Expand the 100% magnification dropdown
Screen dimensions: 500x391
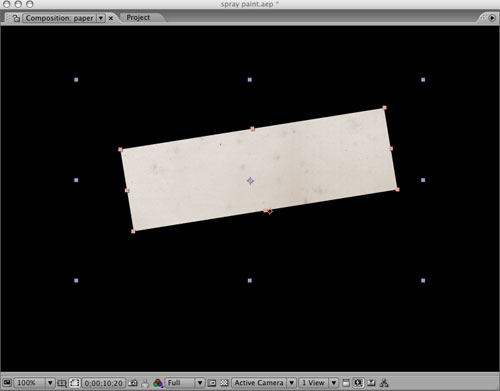pos(50,383)
